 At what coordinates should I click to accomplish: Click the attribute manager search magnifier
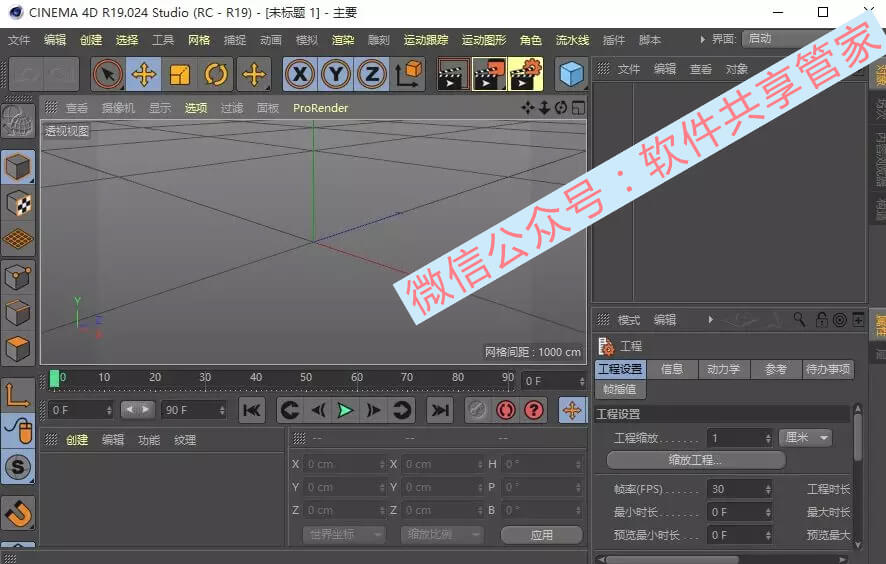point(798,320)
